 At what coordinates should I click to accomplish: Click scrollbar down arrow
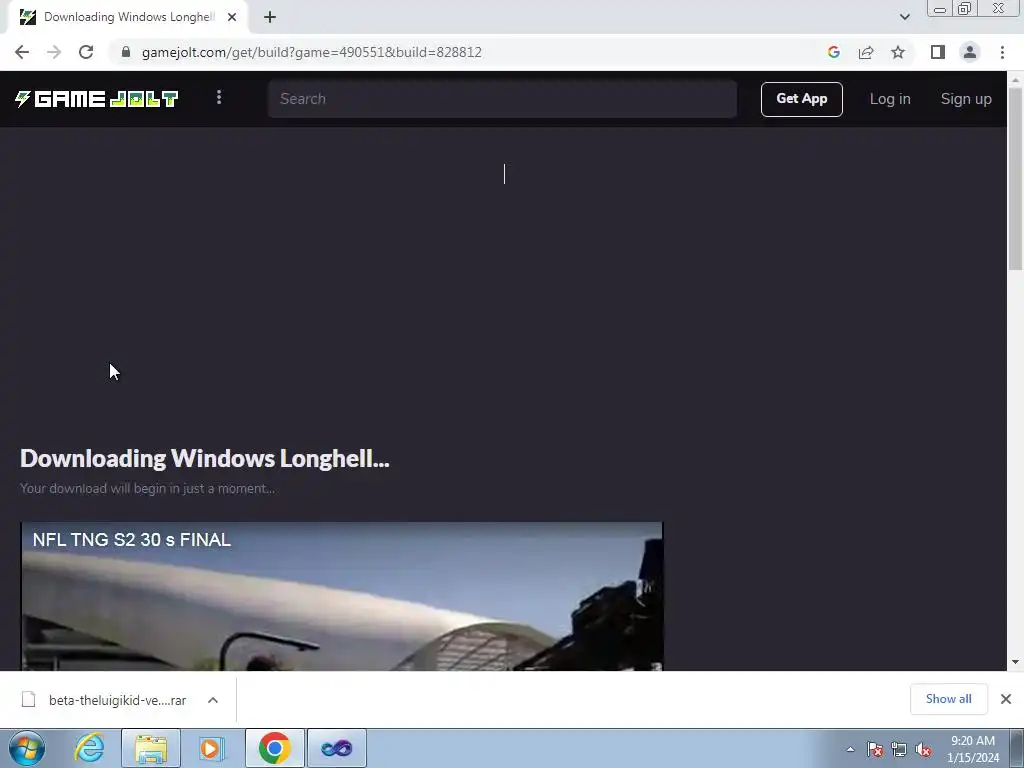(1015, 662)
